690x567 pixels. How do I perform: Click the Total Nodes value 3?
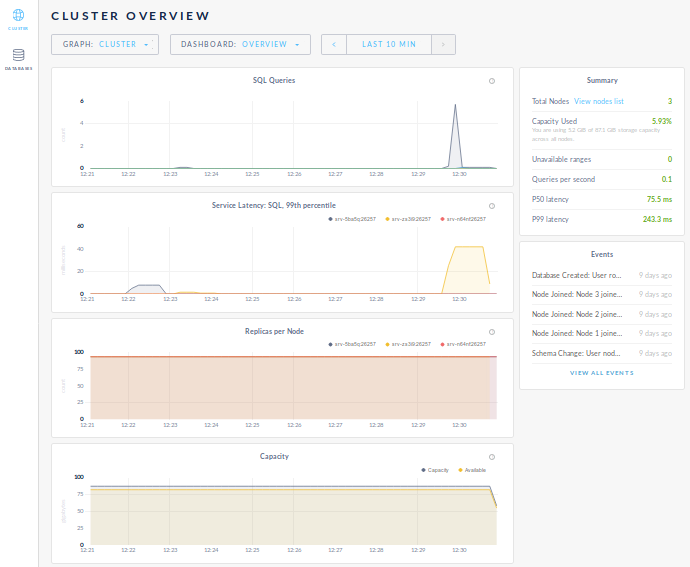[670, 101]
